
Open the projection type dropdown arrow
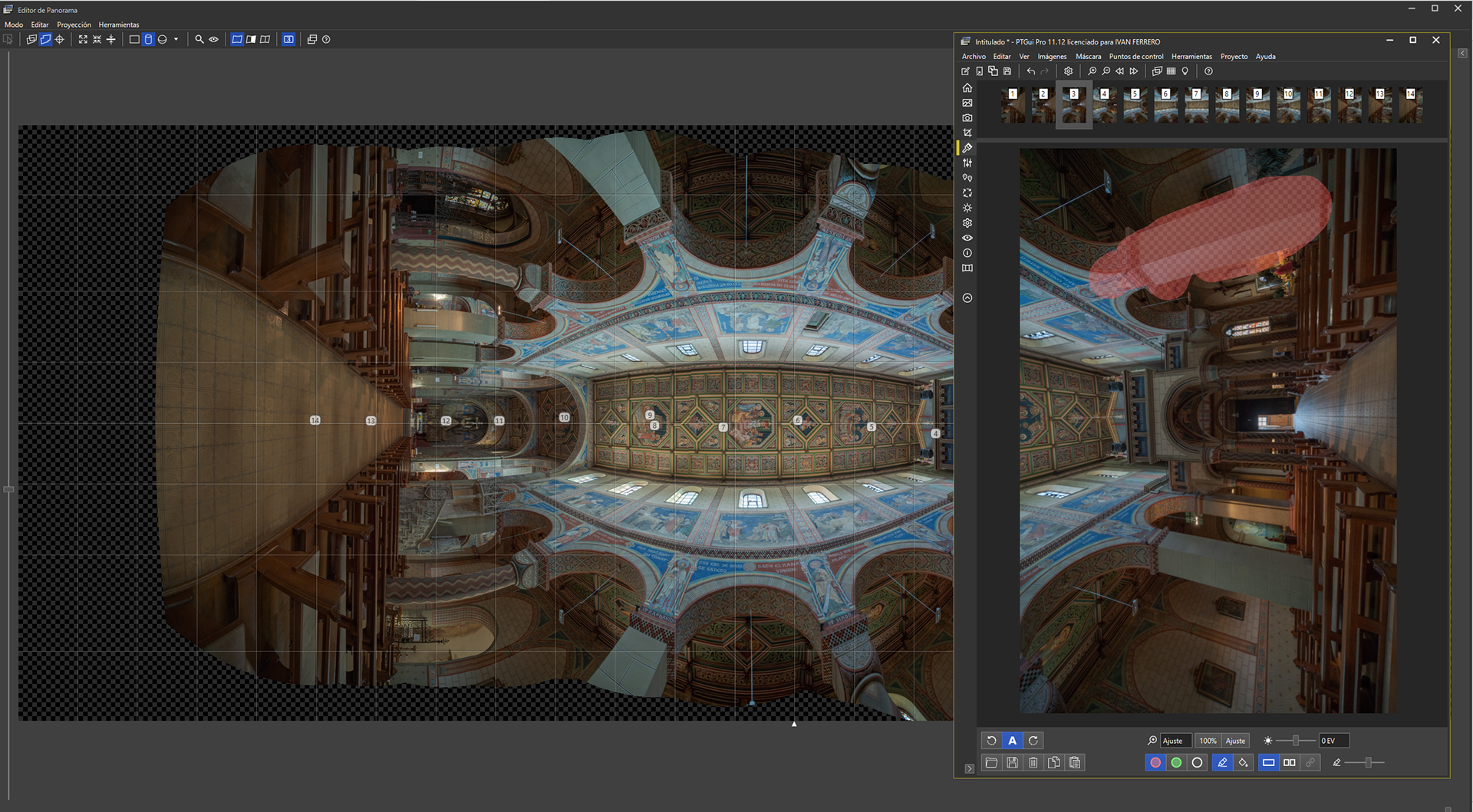tap(176, 39)
